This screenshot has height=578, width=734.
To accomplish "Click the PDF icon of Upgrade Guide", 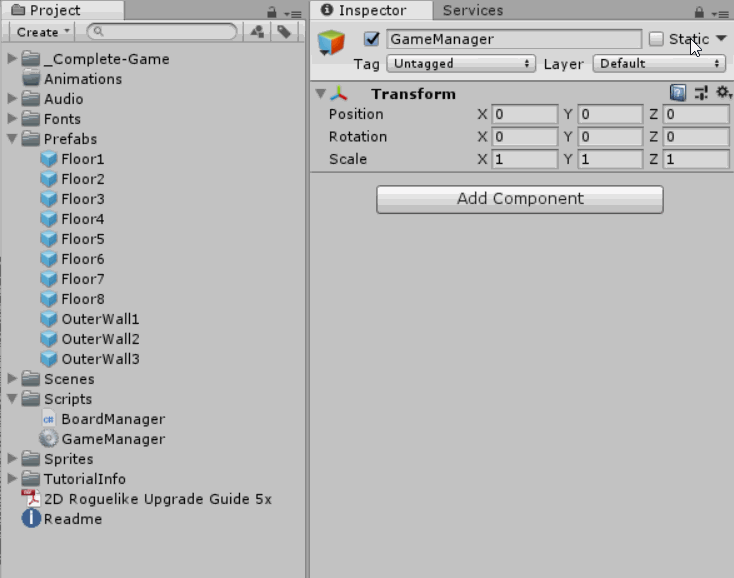I will coord(31,499).
